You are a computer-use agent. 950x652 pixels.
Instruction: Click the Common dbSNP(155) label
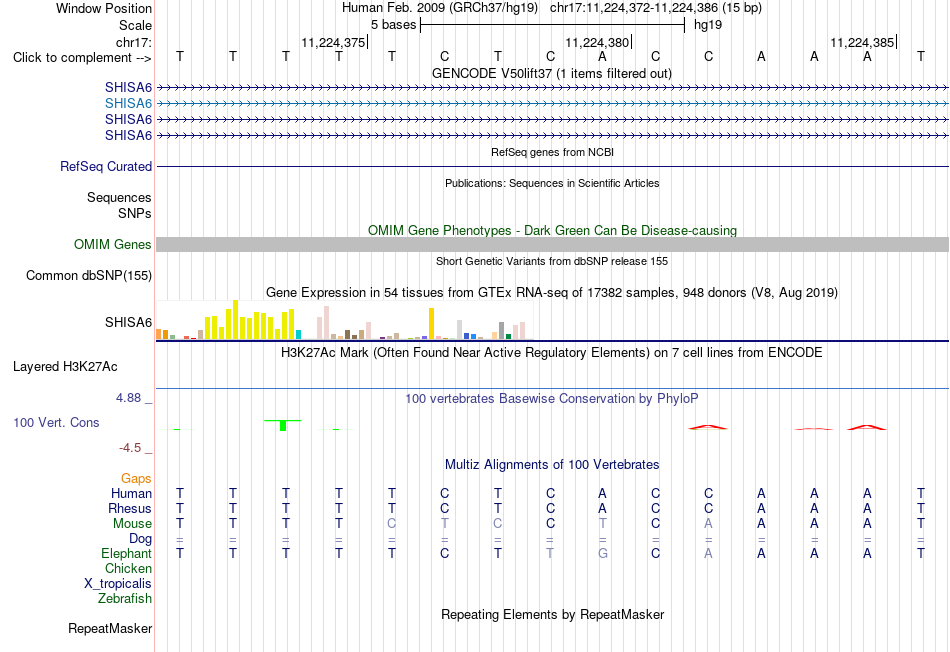[x=89, y=275]
